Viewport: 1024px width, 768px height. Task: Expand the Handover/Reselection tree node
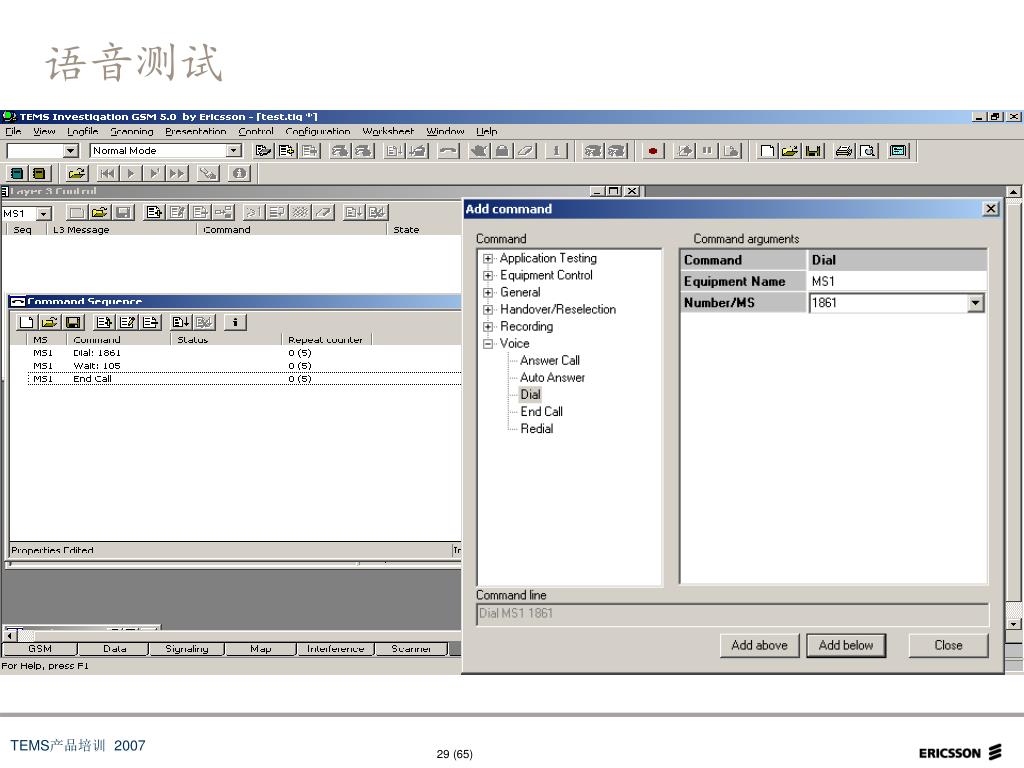click(x=488, y=310)
